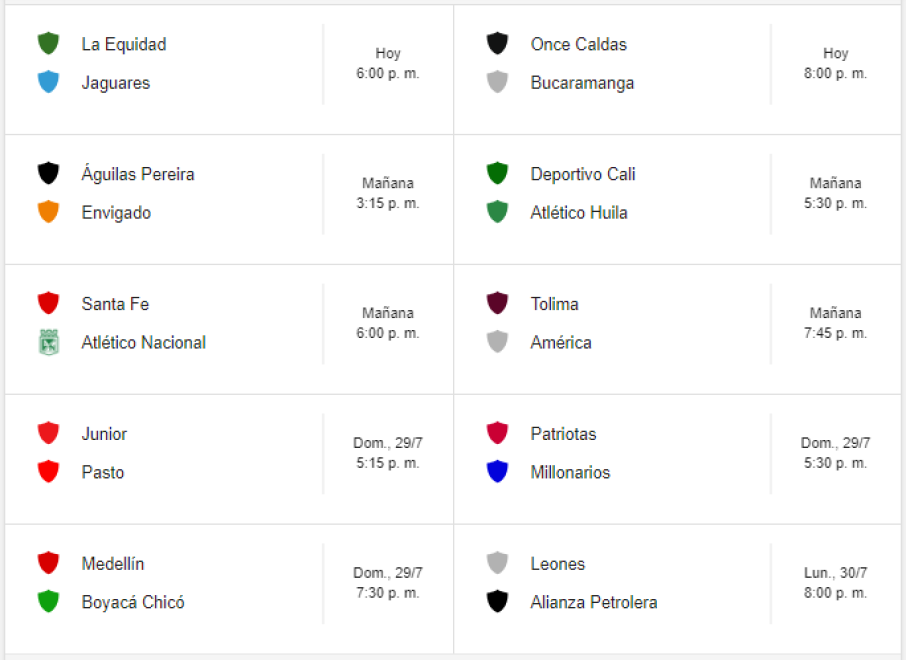Click Lun., 30/7 match date for Leones

pyautogui.click(x=835, y=573)
